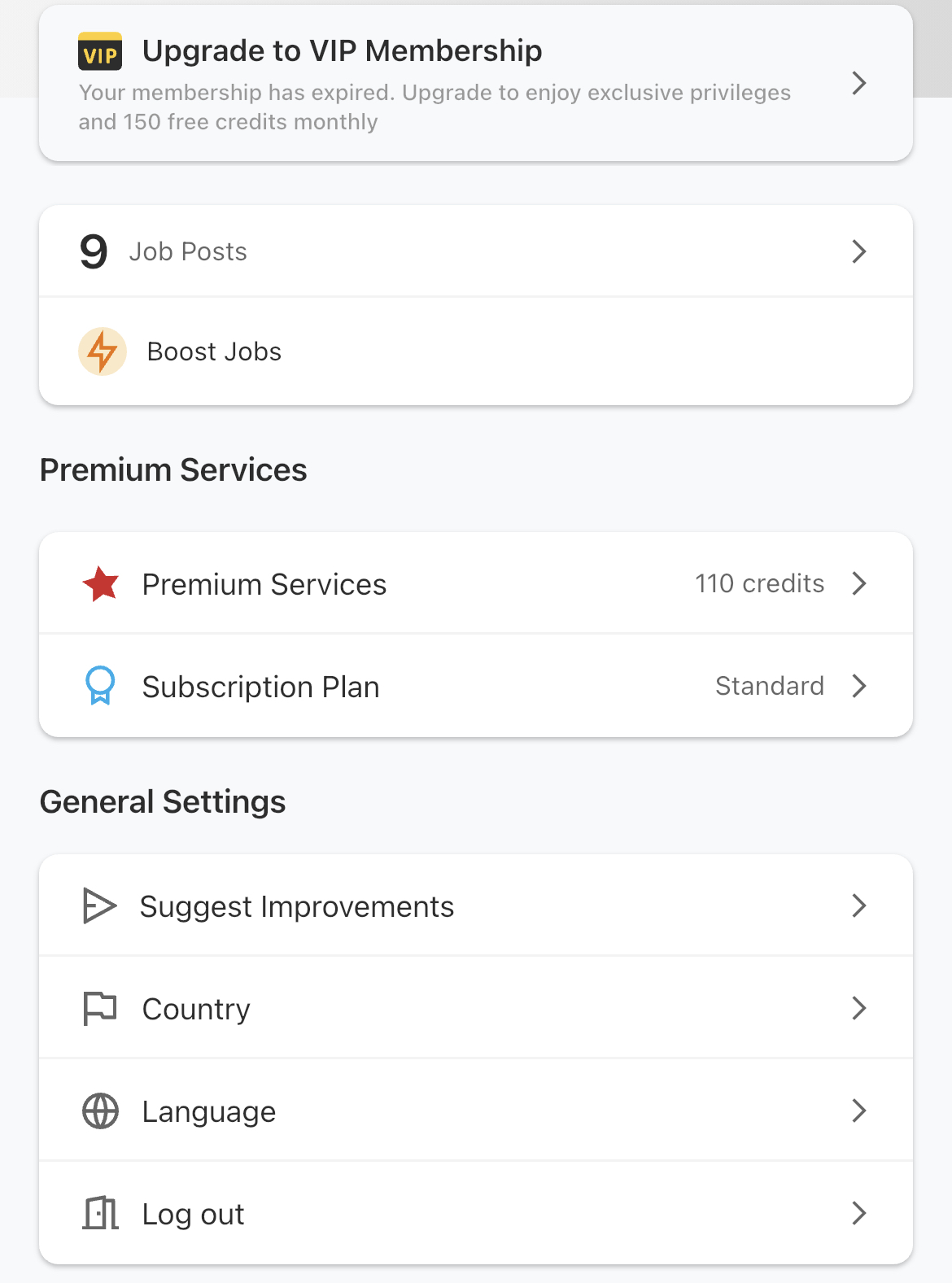
Task: Click the Upgrade to VIP Membership title
Action: coord(343,51)
